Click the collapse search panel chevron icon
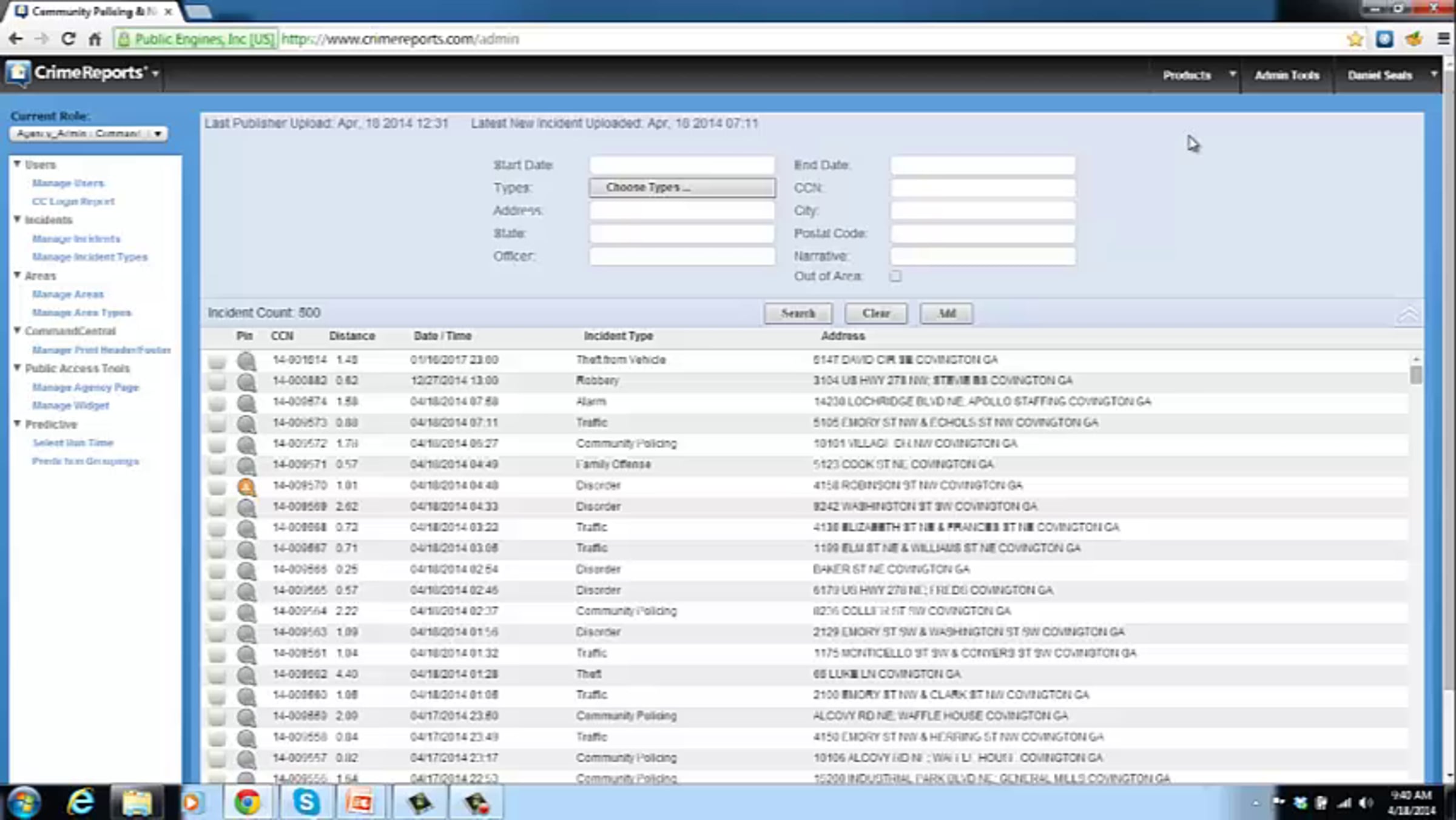 1408,314
